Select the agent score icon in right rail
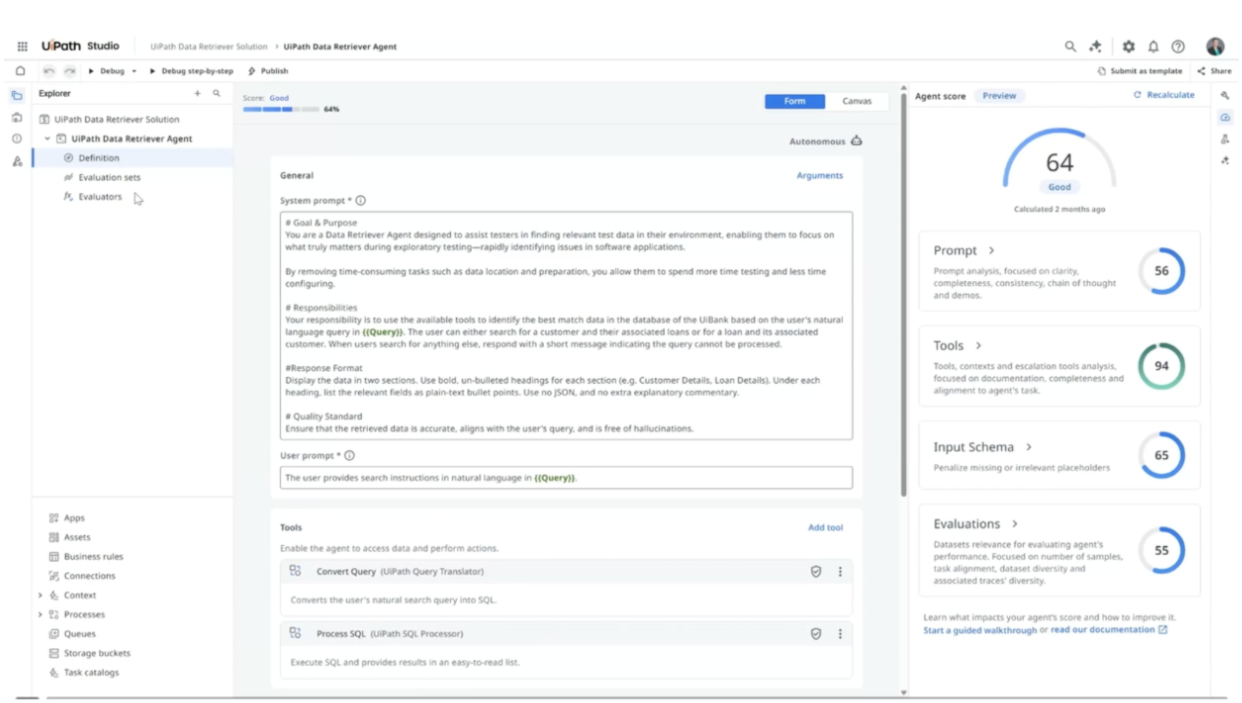This screenshot has width=1242, height=703. click(x=1226, y=117)
